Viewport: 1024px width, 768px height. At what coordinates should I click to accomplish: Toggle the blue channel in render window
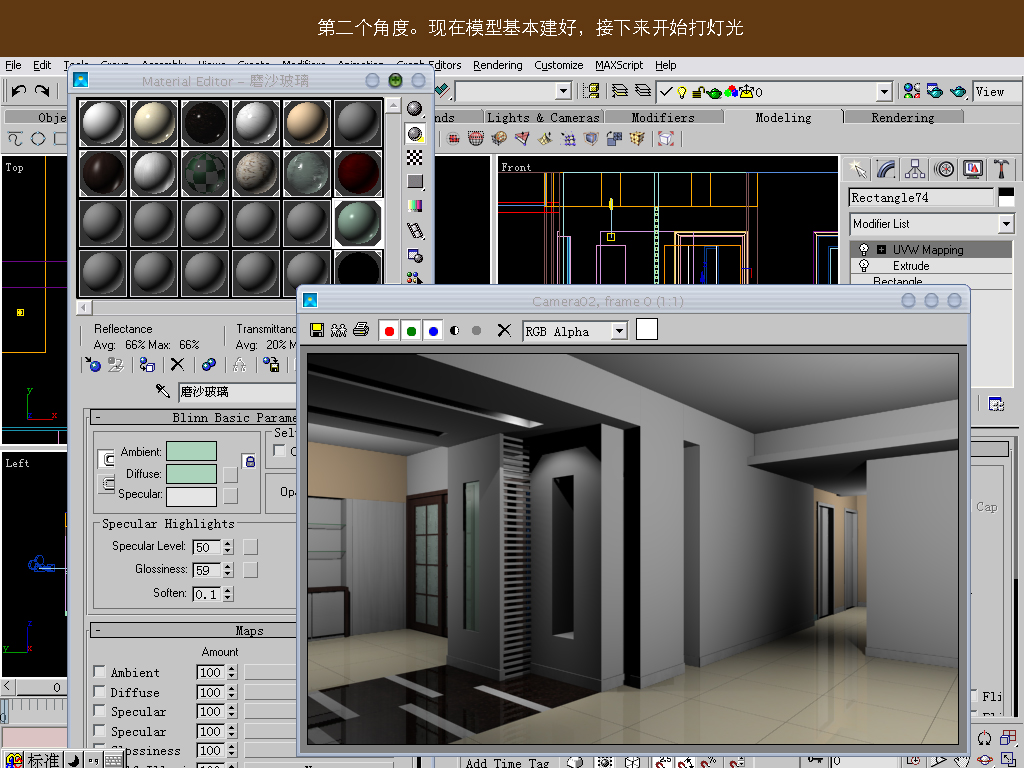pos(433,331)
